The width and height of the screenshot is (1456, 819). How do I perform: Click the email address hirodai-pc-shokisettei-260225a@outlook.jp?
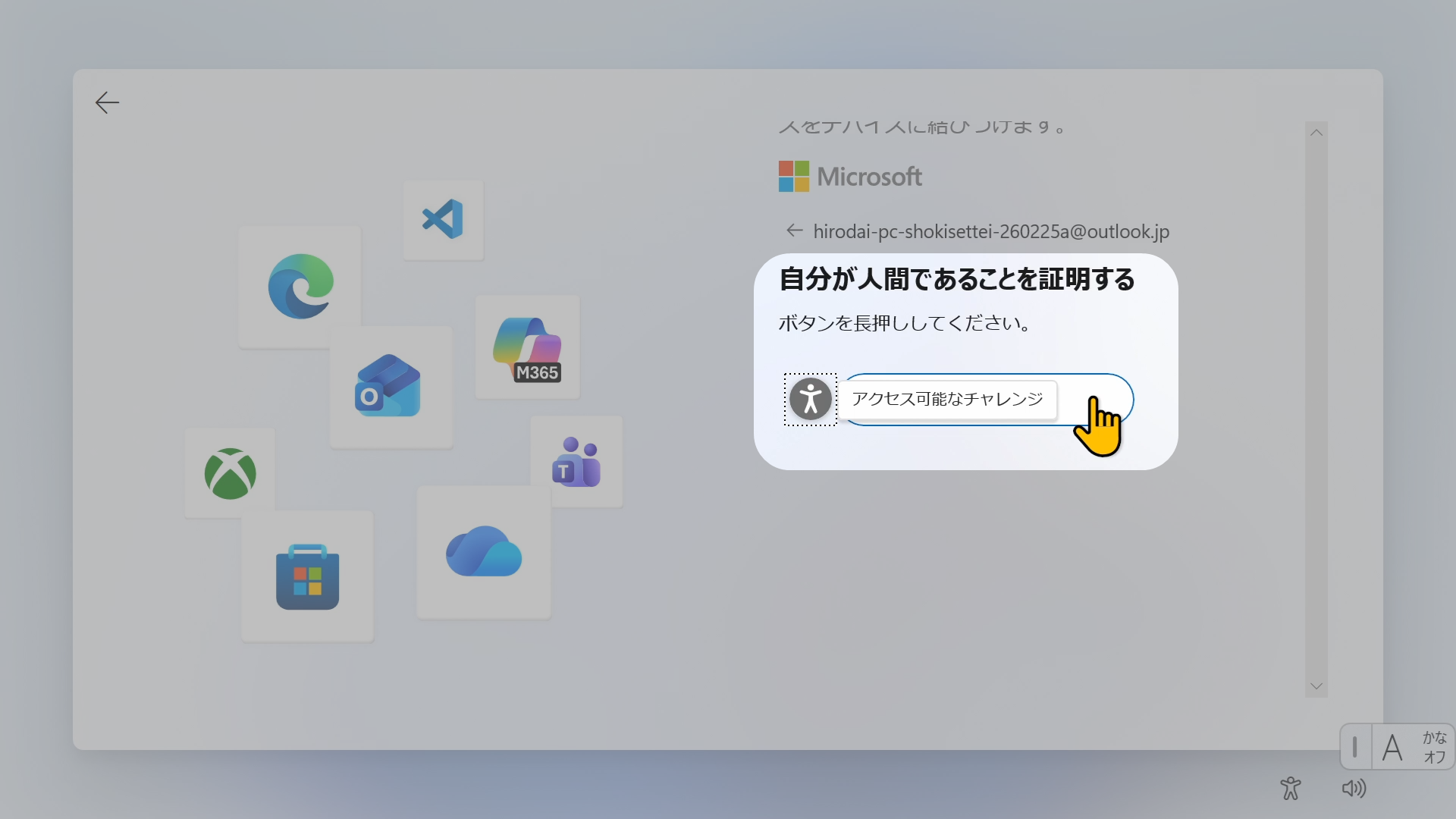point(990,232)
